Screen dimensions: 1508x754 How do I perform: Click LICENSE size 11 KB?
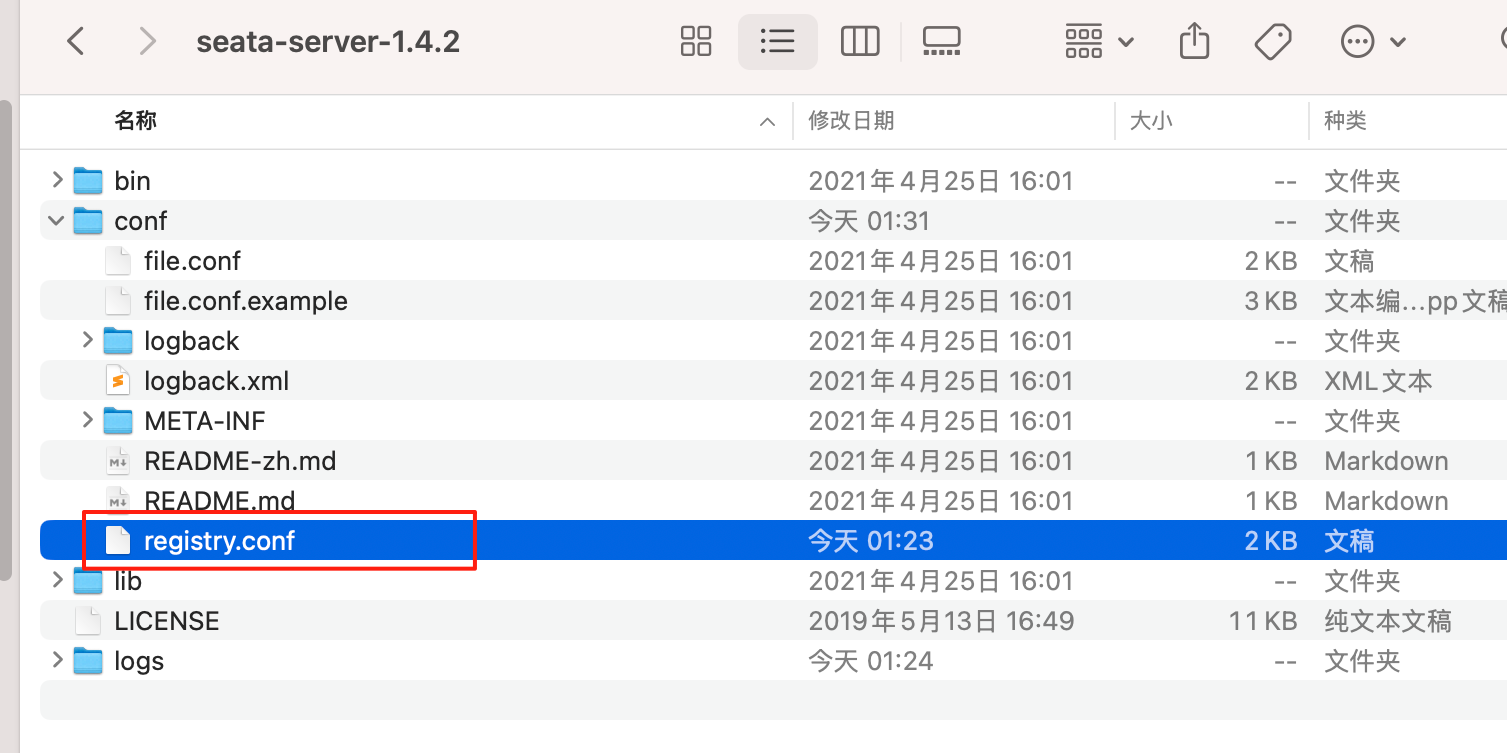click(x=1263, y=621)
